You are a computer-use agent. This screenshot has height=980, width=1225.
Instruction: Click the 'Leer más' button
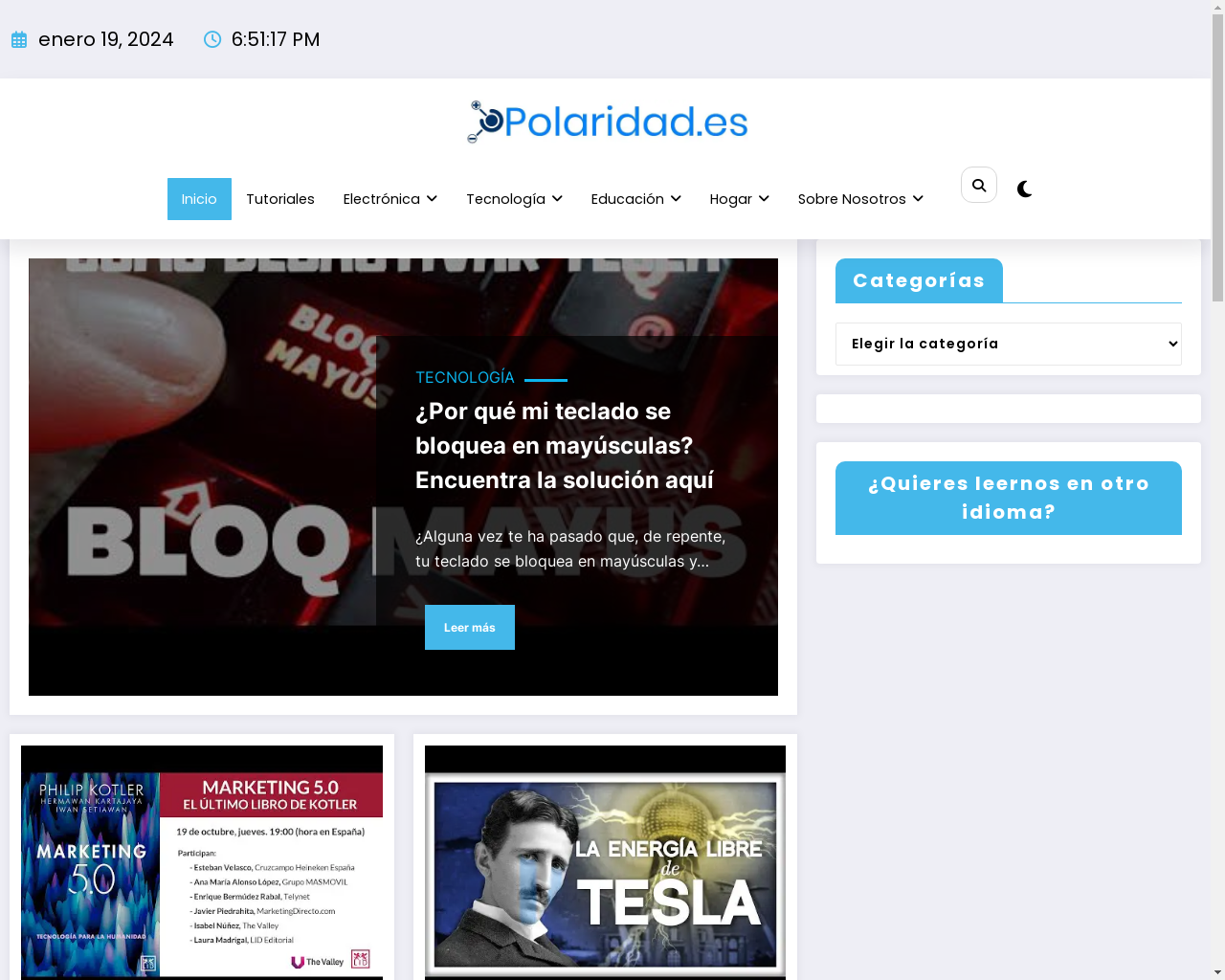[470, 628]
